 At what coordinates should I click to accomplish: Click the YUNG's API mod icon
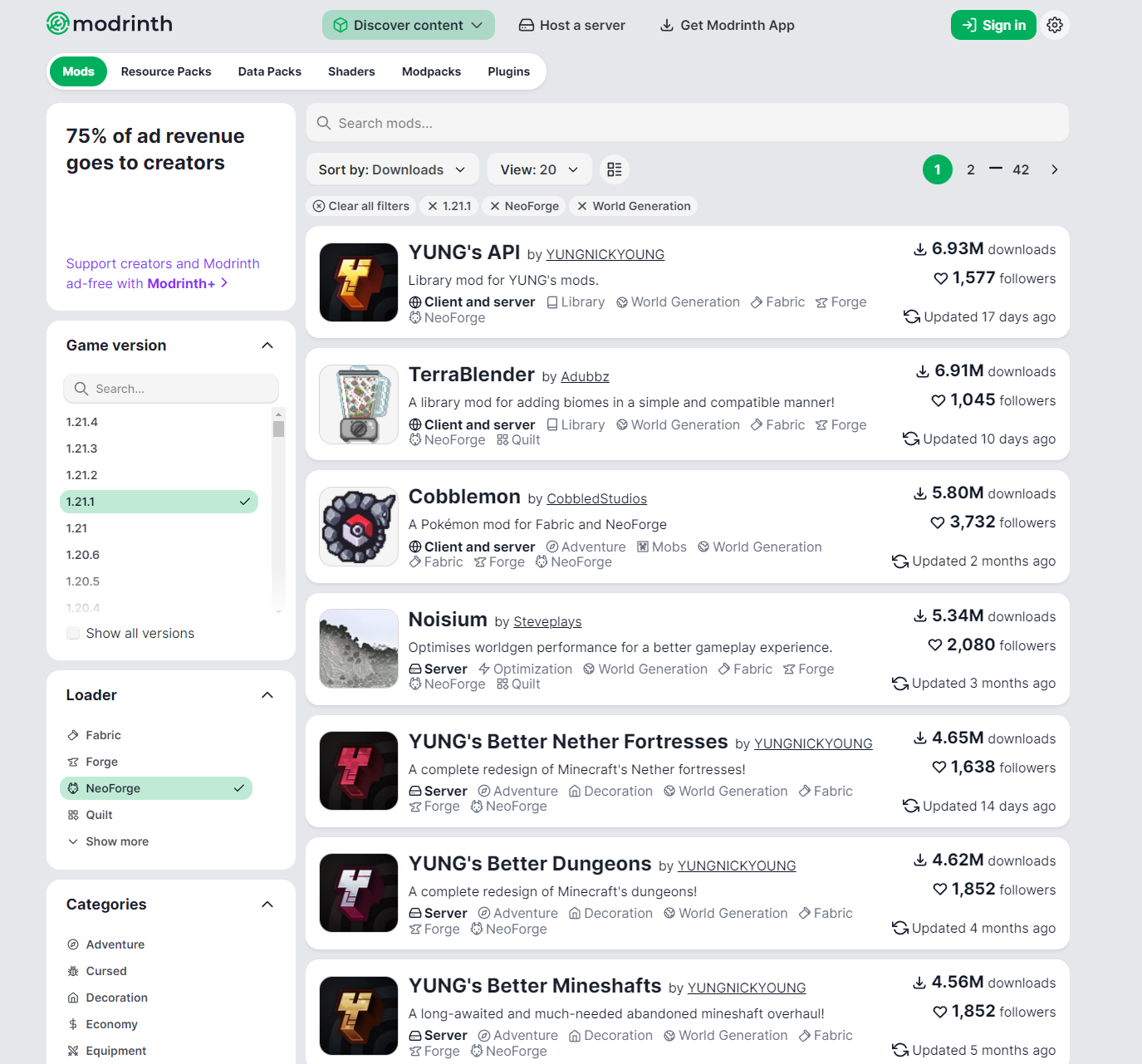[x=359, y=282]
